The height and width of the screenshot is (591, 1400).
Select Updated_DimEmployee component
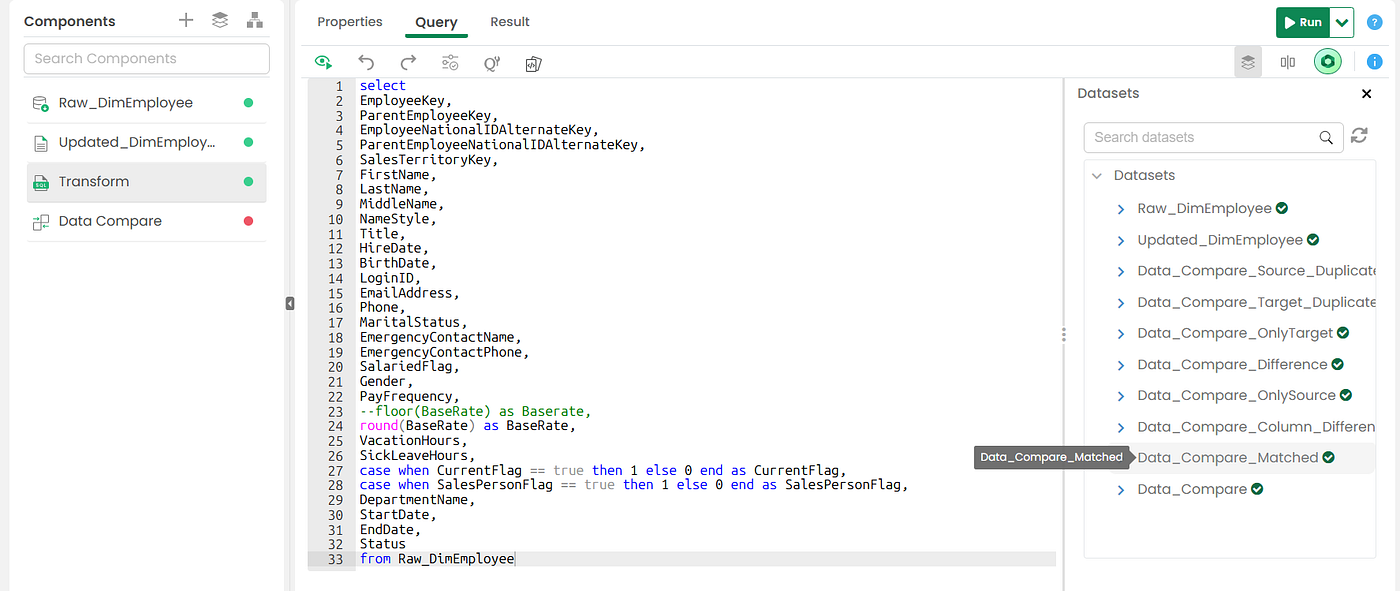(146, 143)
